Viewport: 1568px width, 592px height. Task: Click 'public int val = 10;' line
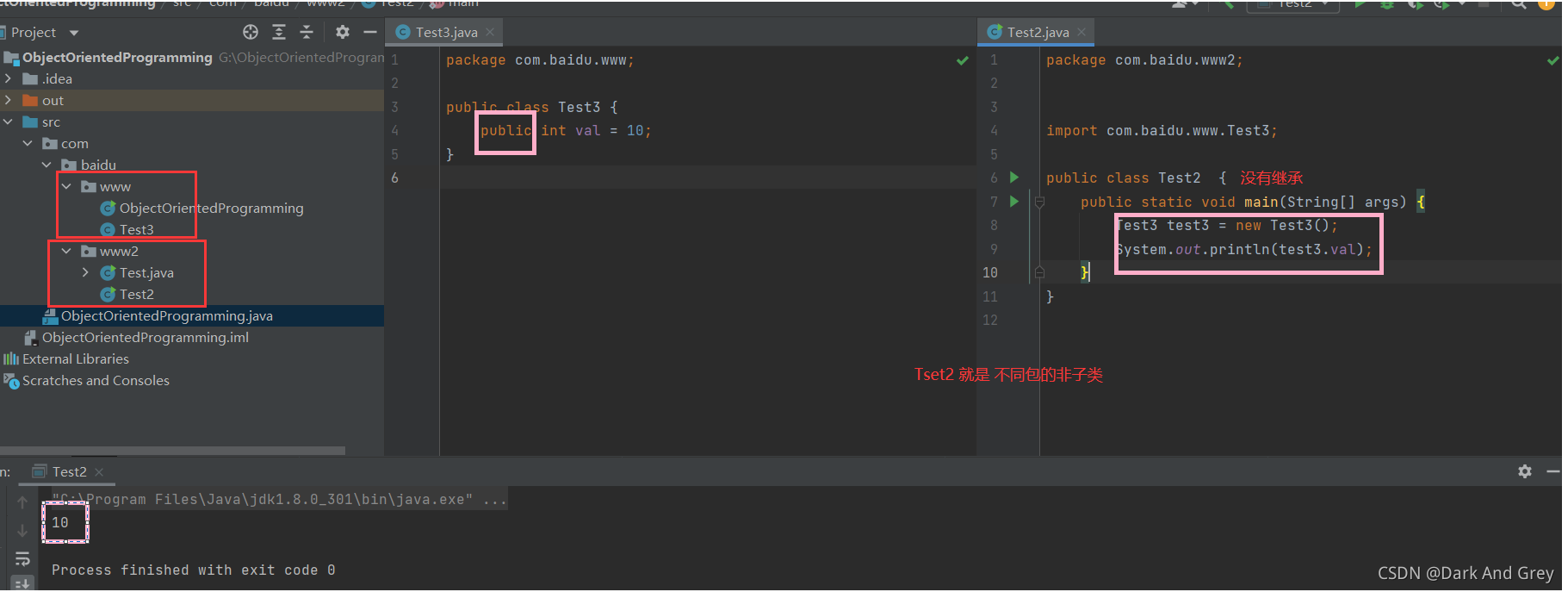click(566, 131)
